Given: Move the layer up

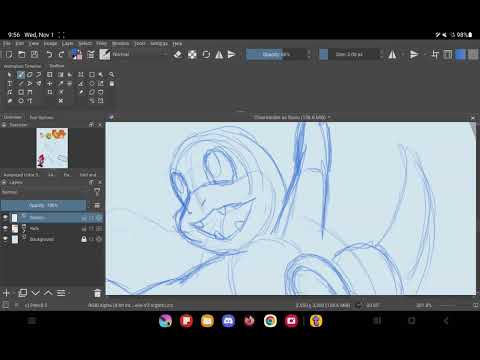Looking at the screenshot, I should [x=48, y=293].
